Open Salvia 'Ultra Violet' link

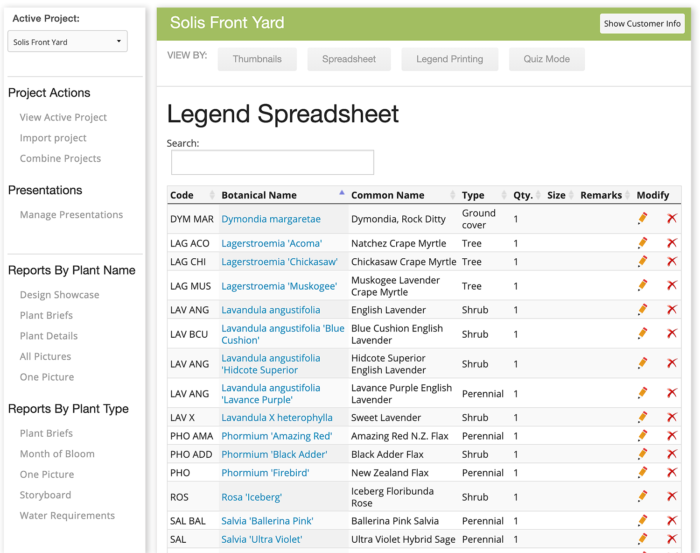pos(262,539)
